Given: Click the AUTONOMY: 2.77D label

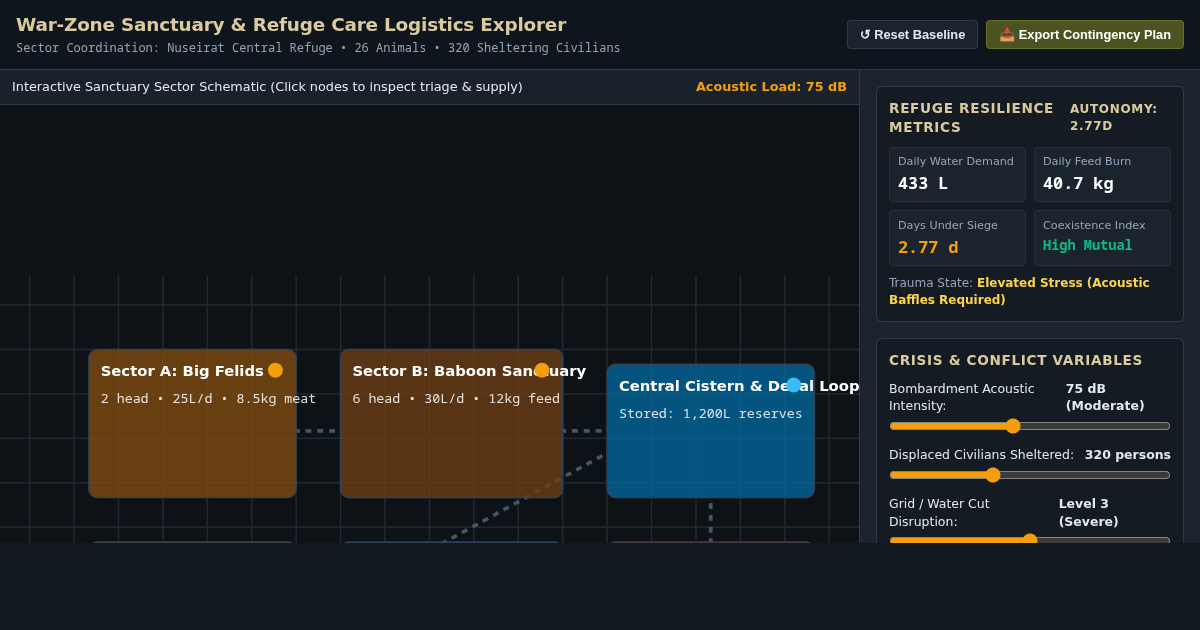Looking at the screenshot, I should pyautogui.click(x=1113, y=117).
